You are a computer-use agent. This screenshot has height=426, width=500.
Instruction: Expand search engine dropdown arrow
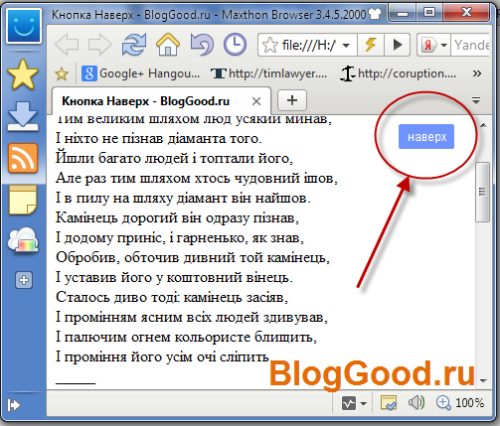(x=443, y=45)
